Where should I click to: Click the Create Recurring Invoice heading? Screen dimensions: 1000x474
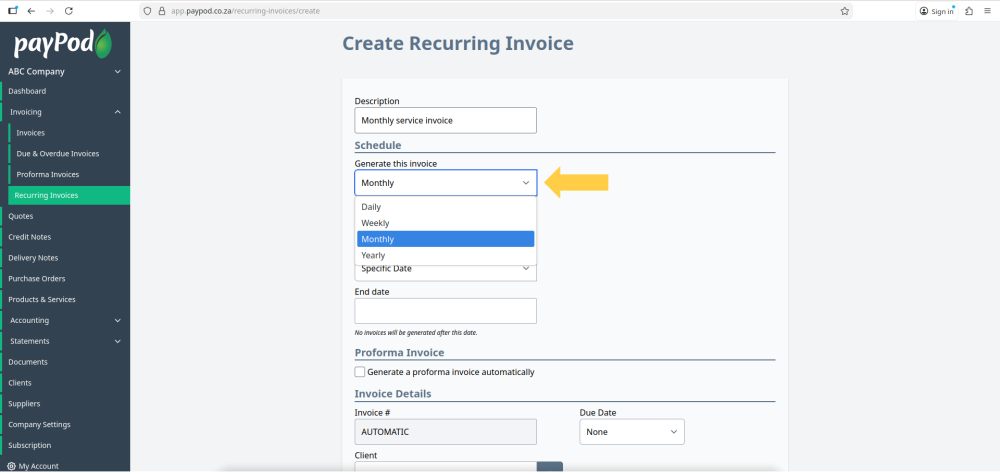tap(458, 43)
